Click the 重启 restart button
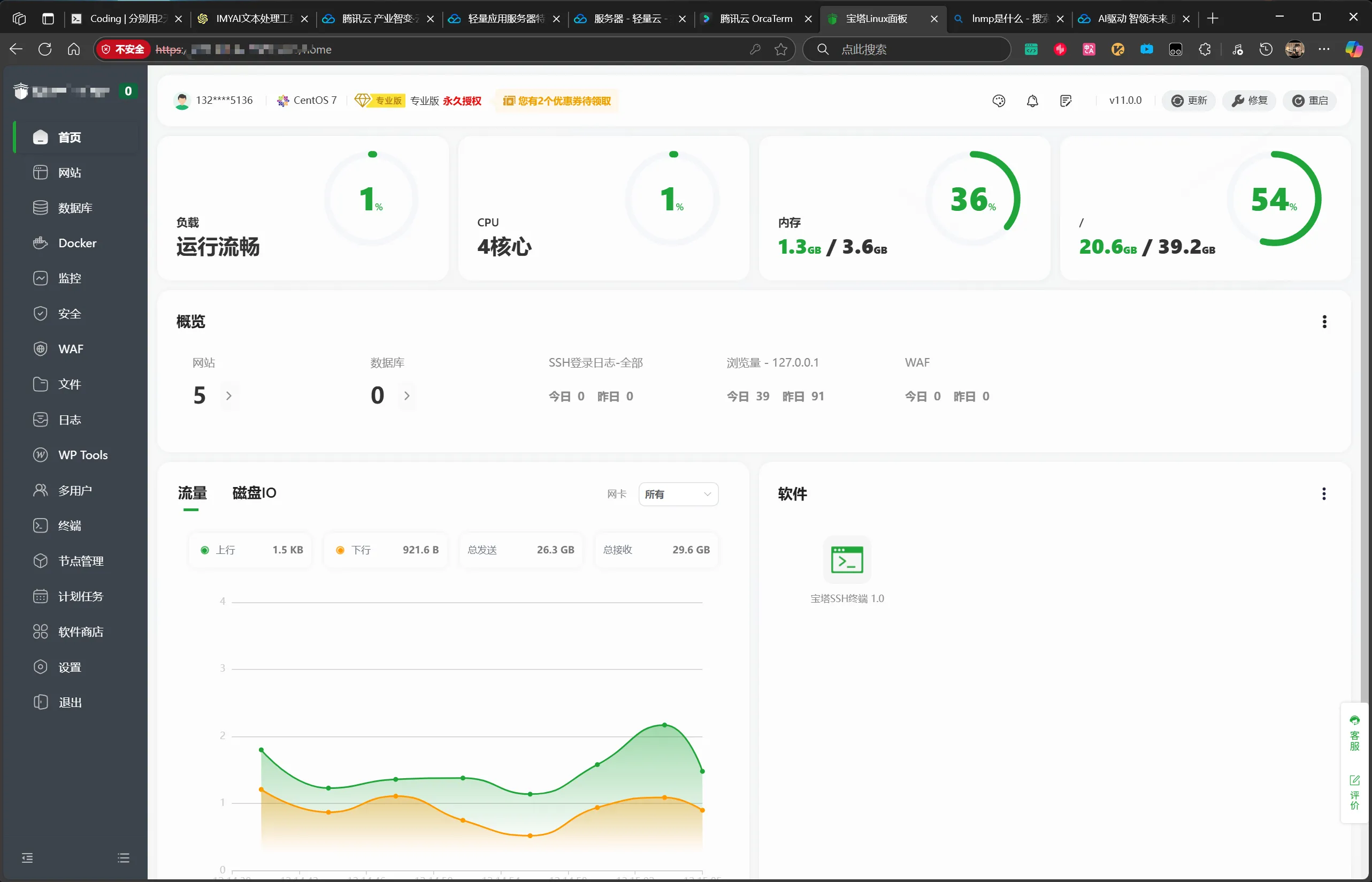The height and width of the screenshot is (882, 1372). pos(1309,101)
